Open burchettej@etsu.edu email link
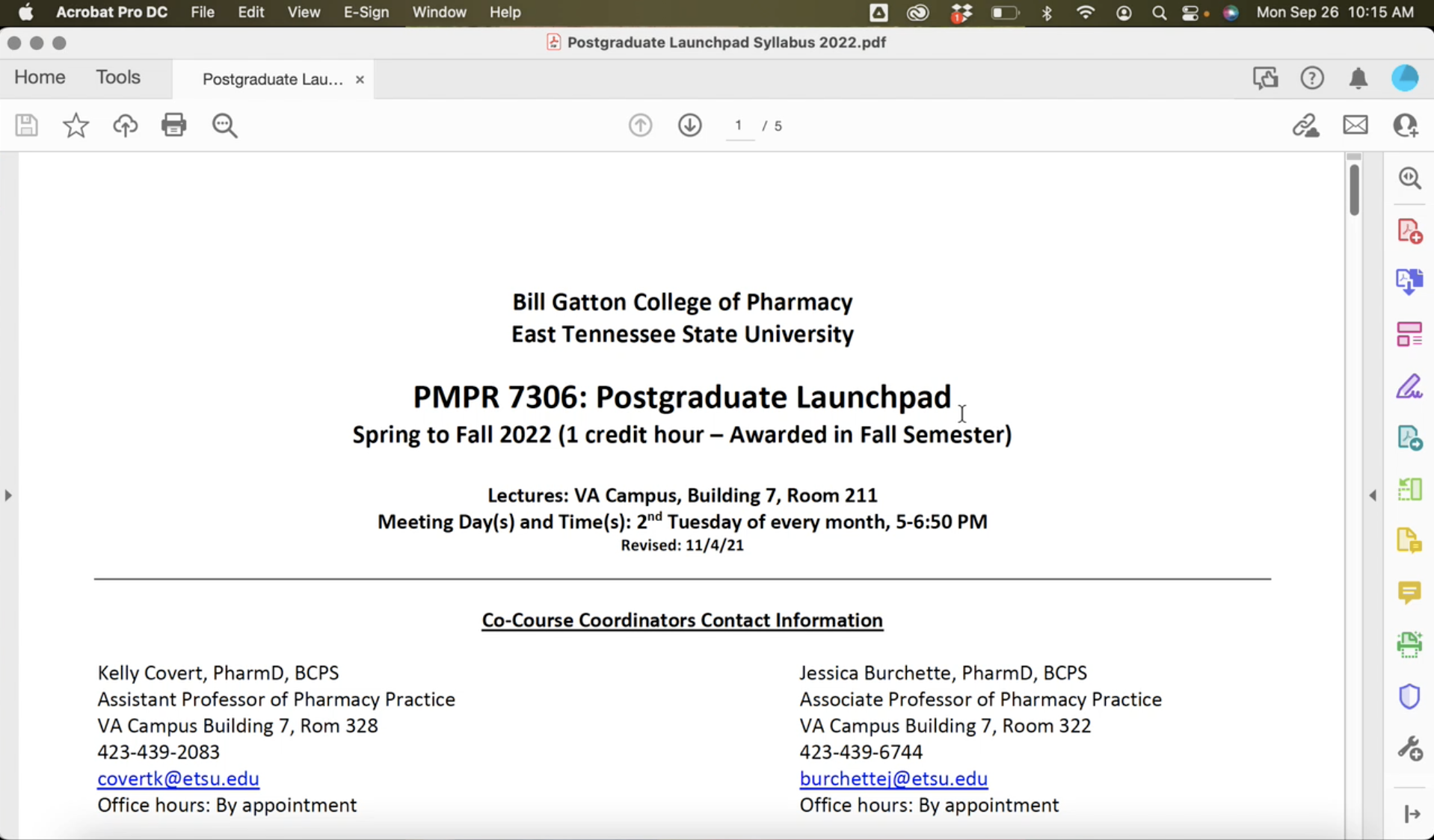Viewport: 1434px width, 840px height. point(893,778)
